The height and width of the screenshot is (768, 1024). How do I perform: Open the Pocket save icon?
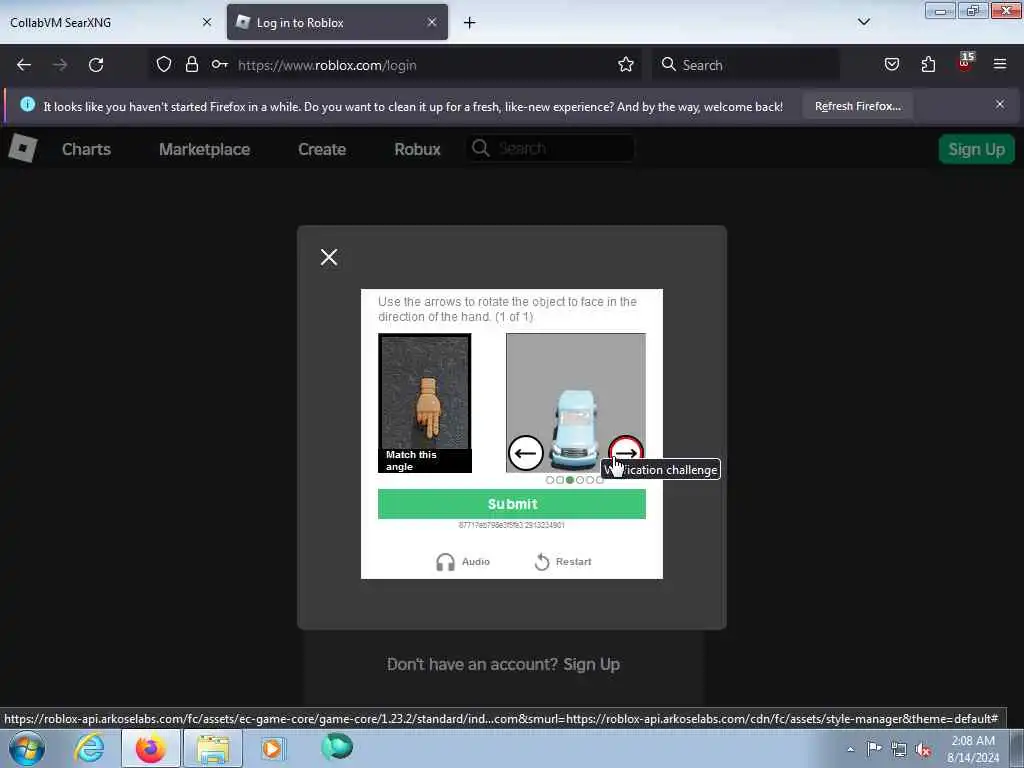[x=891, y=65]
